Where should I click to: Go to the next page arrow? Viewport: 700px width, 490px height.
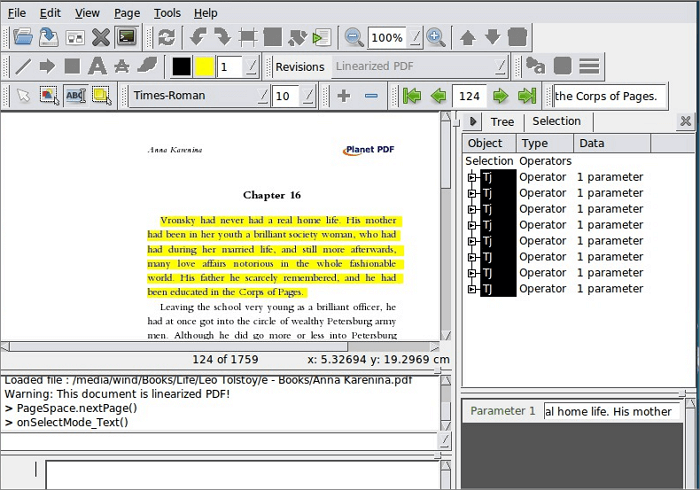tap(500, 96)
